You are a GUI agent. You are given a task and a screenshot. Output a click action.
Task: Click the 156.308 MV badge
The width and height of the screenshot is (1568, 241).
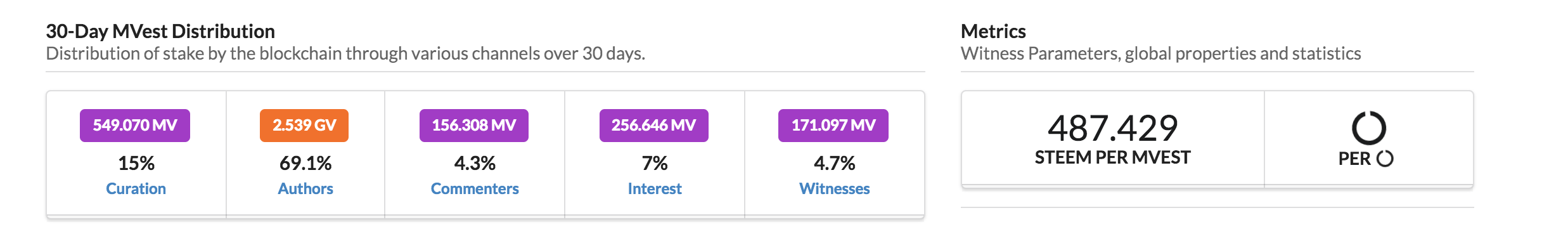[x=474, y=126]
